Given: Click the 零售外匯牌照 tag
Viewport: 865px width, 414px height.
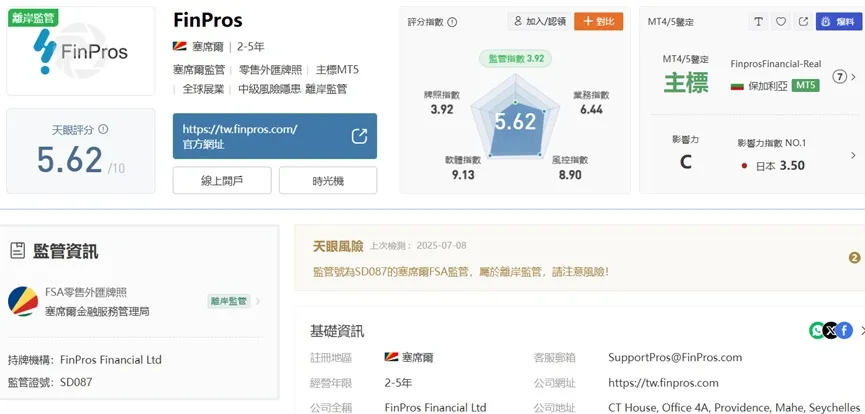Looking at the screenshot, I should pos(270,70).
